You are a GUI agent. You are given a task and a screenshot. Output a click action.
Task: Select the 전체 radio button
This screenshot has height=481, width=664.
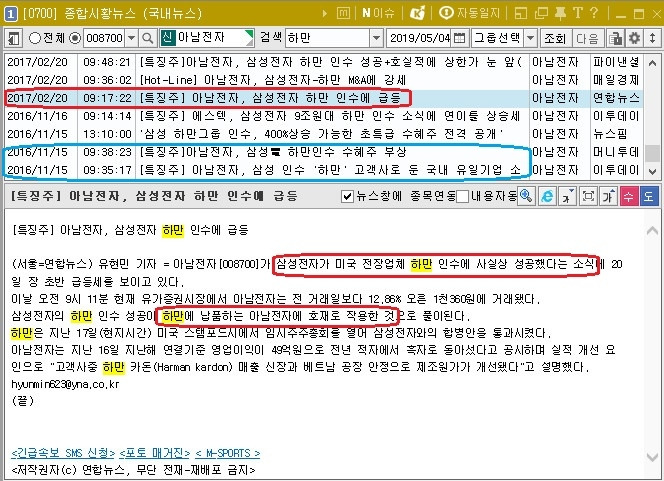coord(35,38)
